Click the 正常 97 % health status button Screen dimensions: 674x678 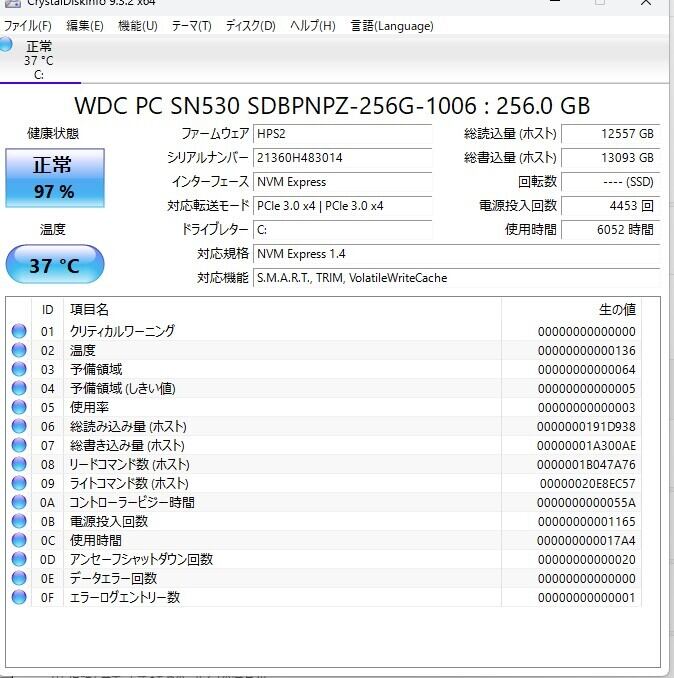click(x=55, y=178)
